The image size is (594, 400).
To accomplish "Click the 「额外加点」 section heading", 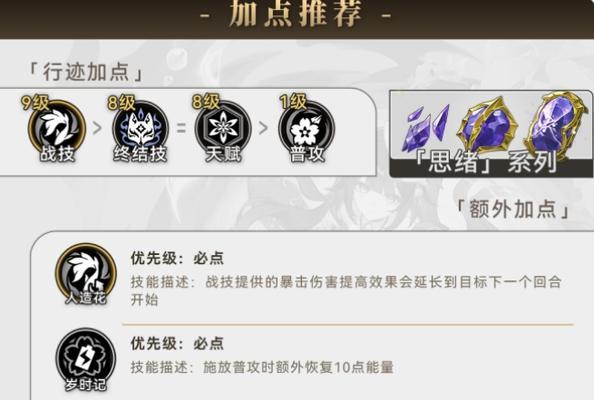I will [x=513, y=209].
